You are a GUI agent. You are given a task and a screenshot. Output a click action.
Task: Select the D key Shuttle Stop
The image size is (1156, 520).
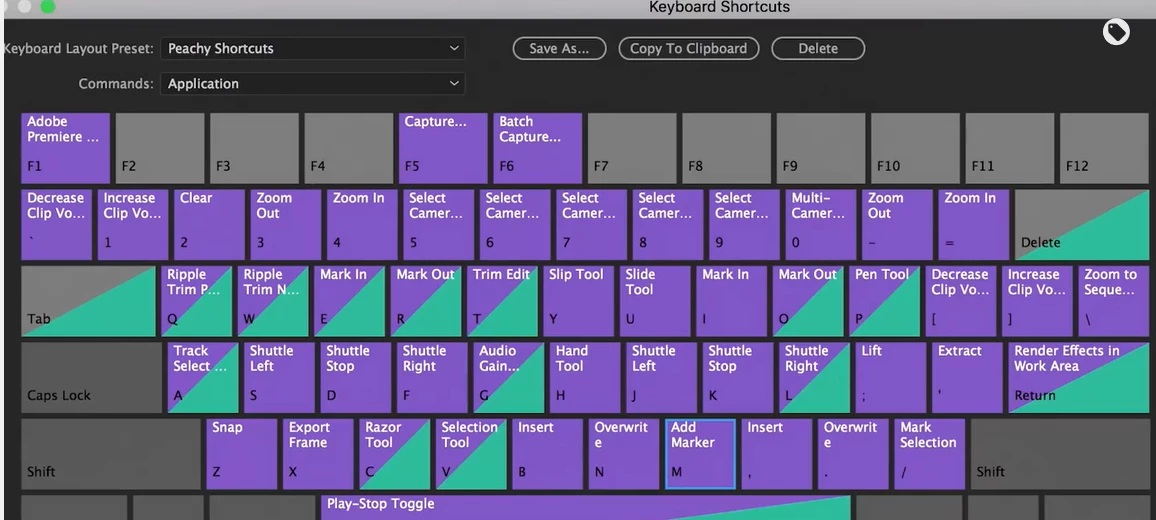coord(356,378)
